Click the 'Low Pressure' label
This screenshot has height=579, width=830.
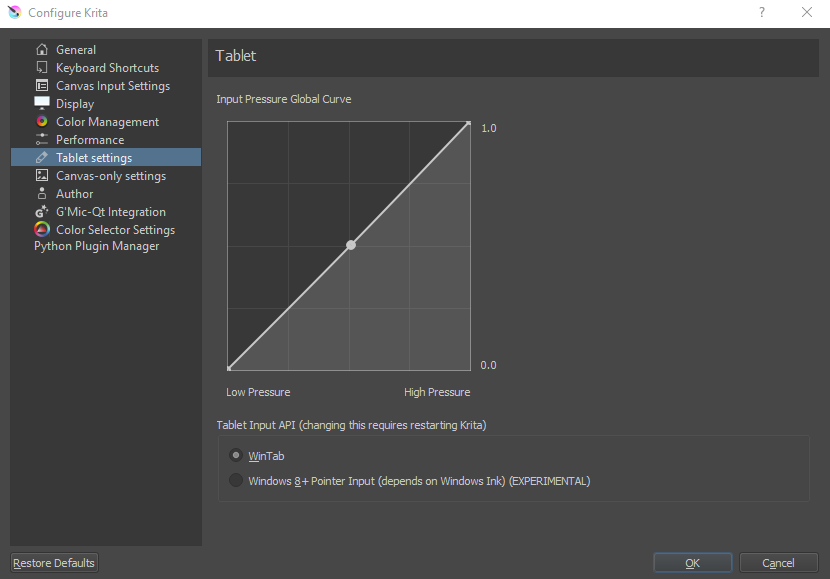(x=258, y=392)
